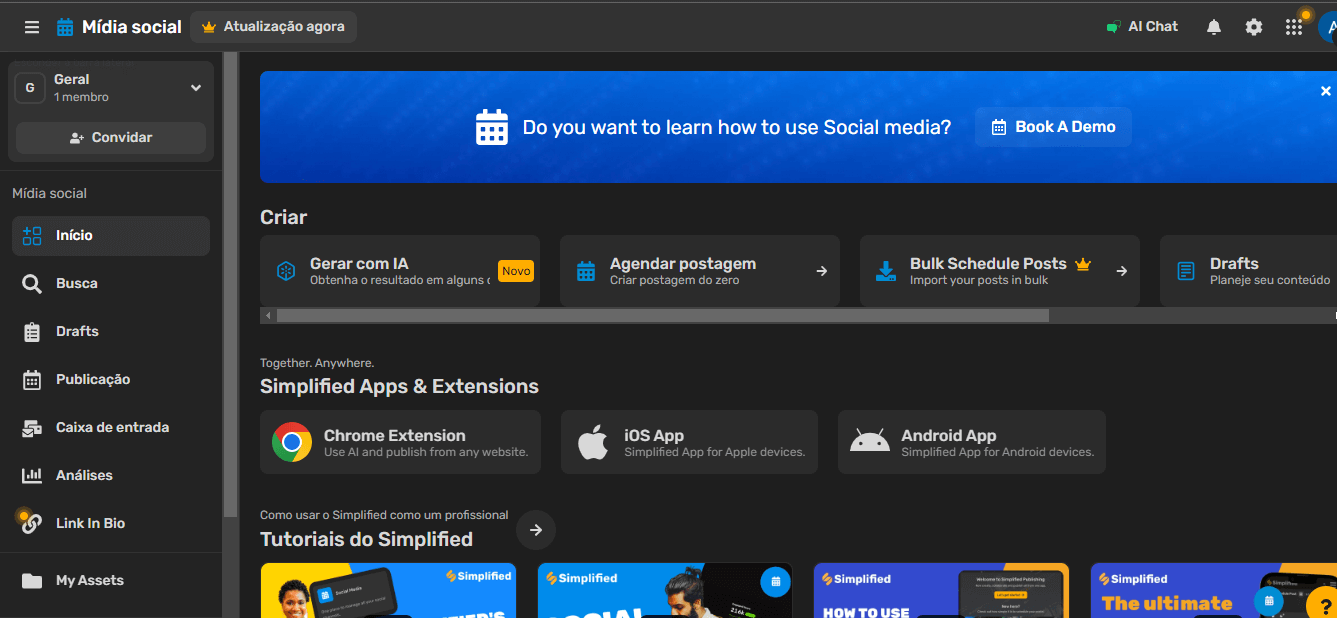Open the AI Chat assistant
Screen dimensions: 1337x618
1142,27
